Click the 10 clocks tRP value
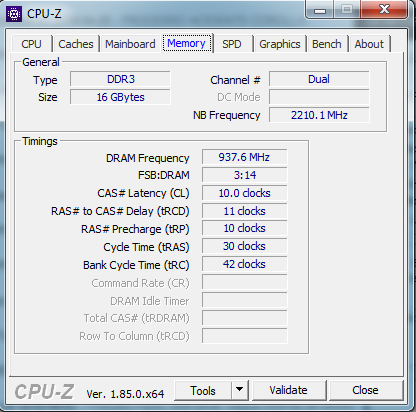Image resolution: width=416 pixels, height=412 pixels. 244,228
